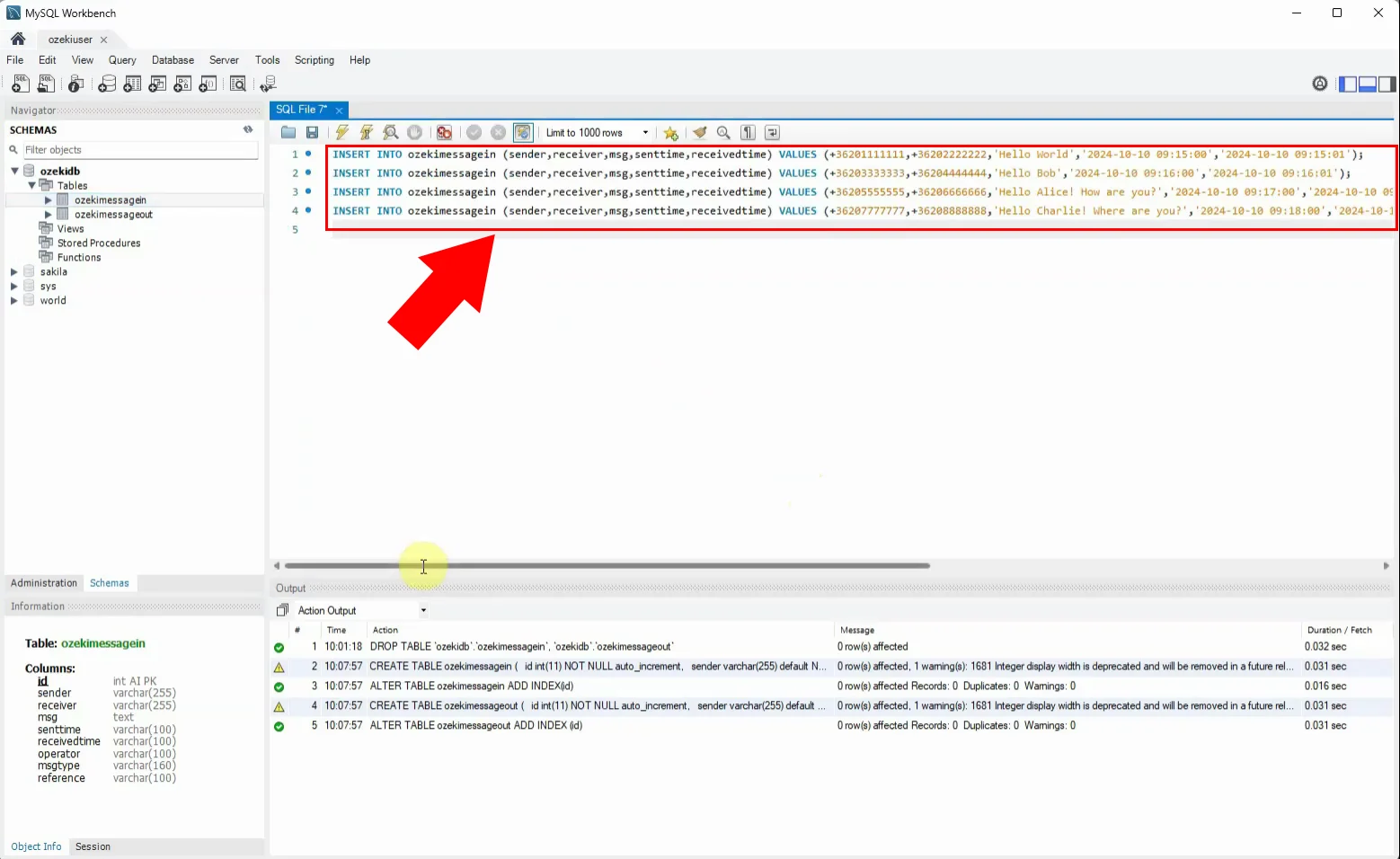This screenshot has width=1400, height=859.
Task: Beautify query broom icon
Action: [700, 132]
